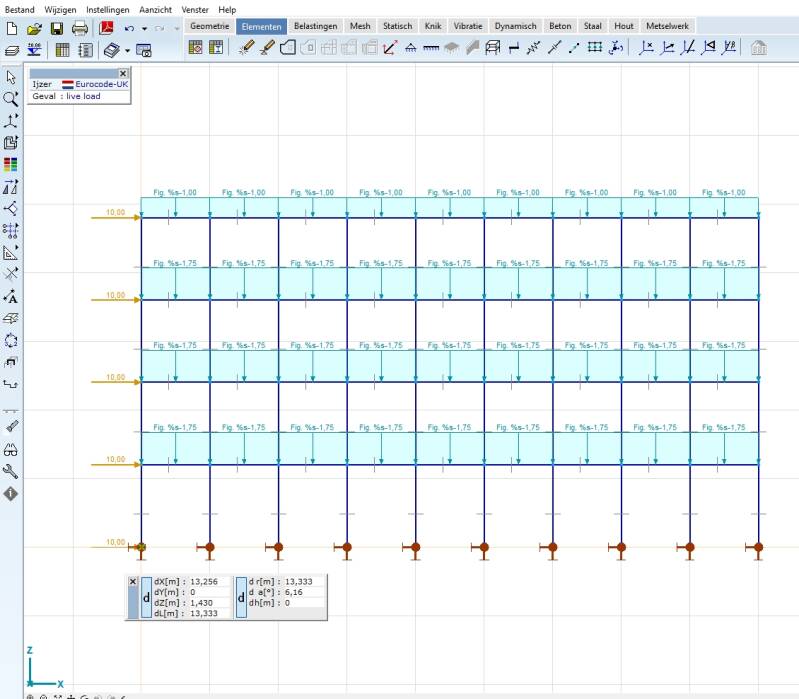
Task: Click the plate outline shape tool
Action: coord(288,48)
